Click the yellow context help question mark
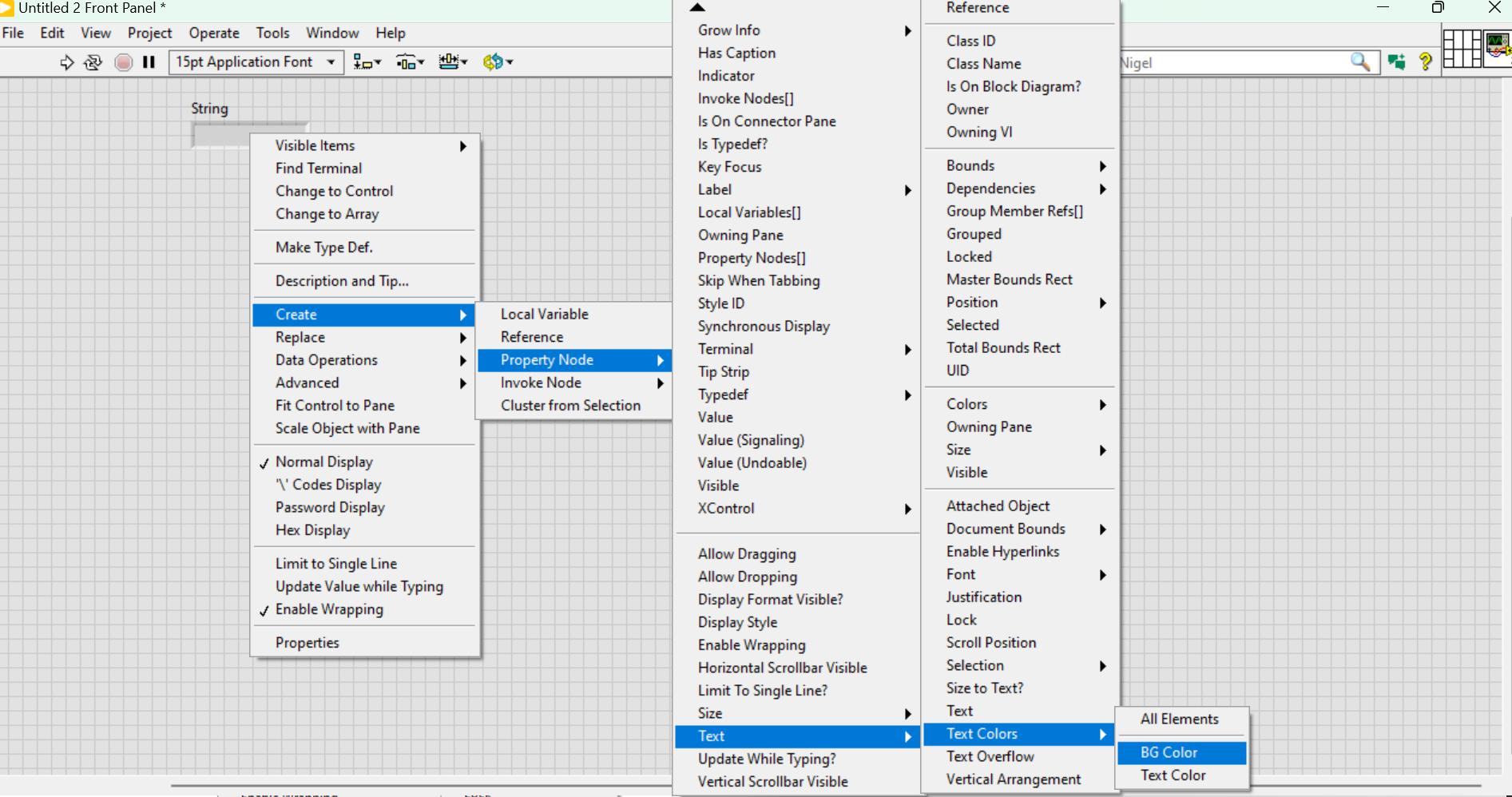The width and height of the screenshot is (1512, 797). [x=1425, y=62]
